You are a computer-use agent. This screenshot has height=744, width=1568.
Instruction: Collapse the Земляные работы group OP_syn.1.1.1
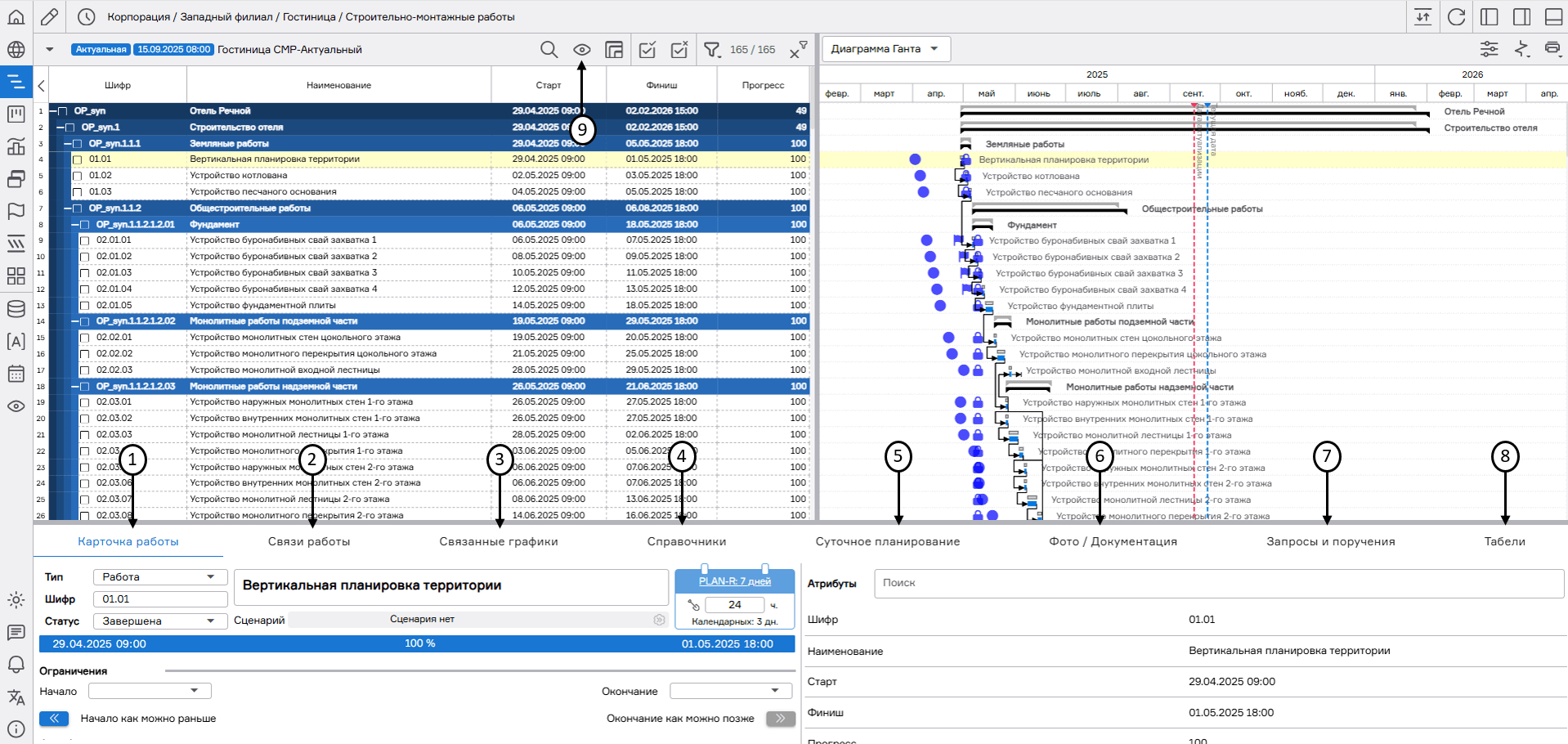(x=69, y=144)
